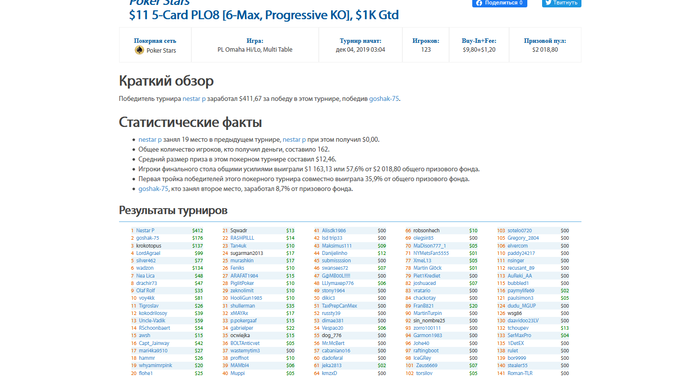Open Muppi profile at rank 40
Viewport: 700px width, 376px height.
coord(238,373)
